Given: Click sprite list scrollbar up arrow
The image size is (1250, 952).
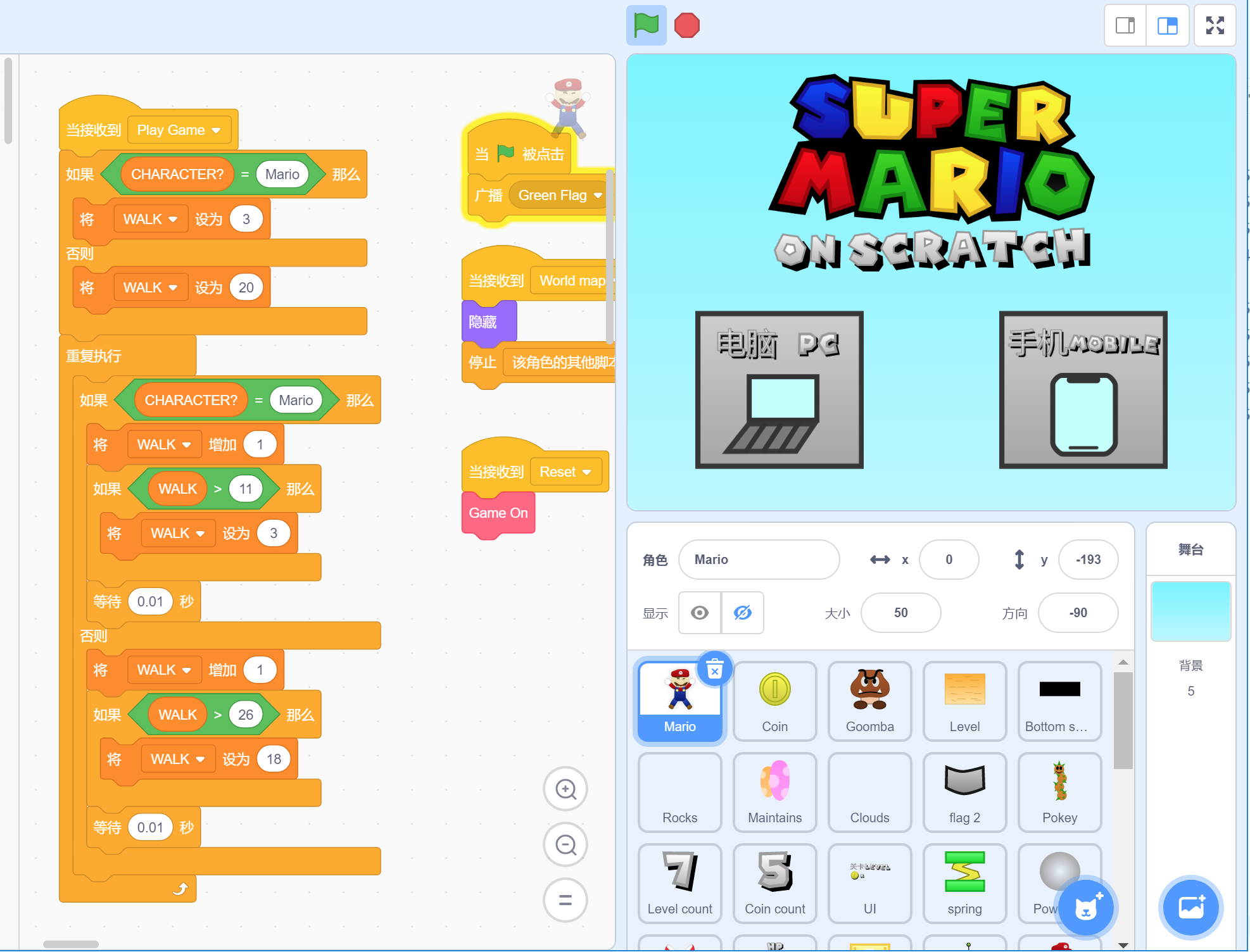Looking at the screenshot, I should [1123, 662].
